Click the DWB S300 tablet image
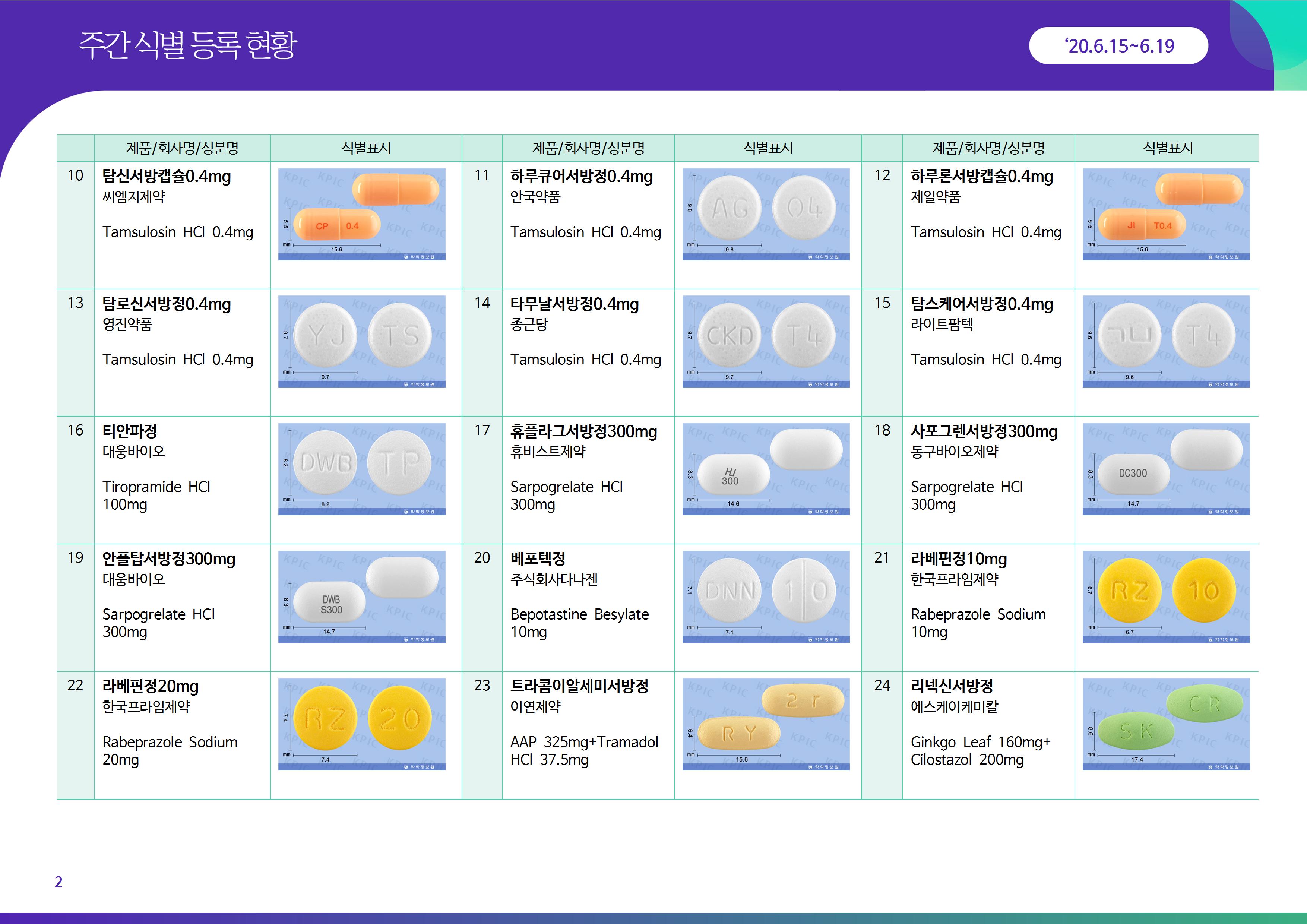This screenshot has width=1307, height=924. click(x=361, y=597)
